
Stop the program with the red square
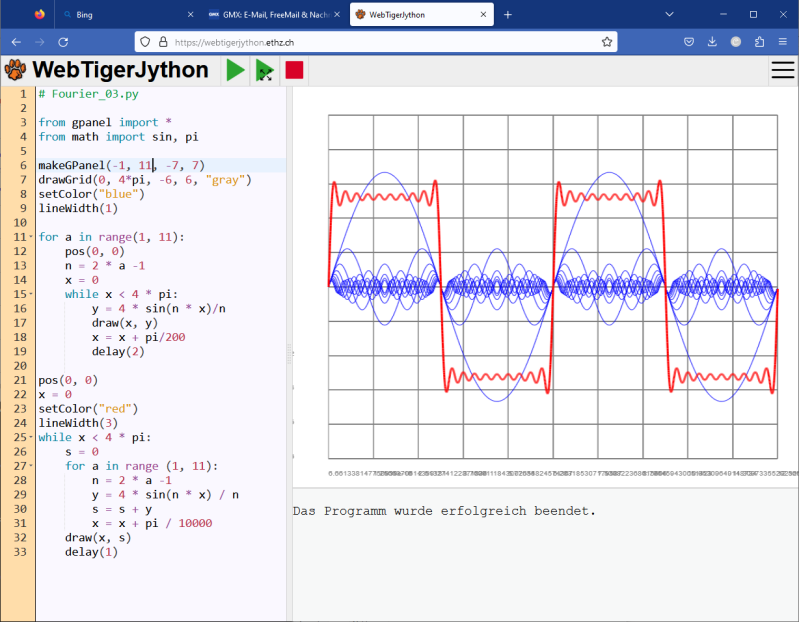294,69
